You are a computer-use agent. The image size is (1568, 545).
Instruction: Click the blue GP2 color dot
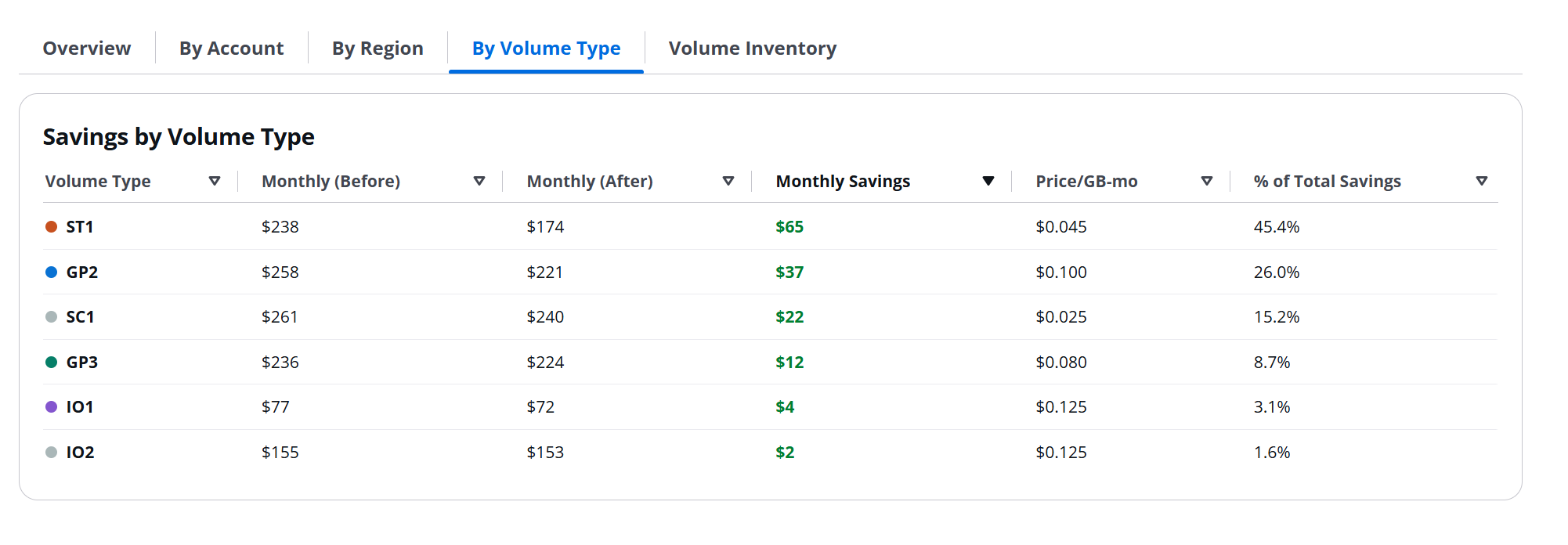tap(52, 272)
